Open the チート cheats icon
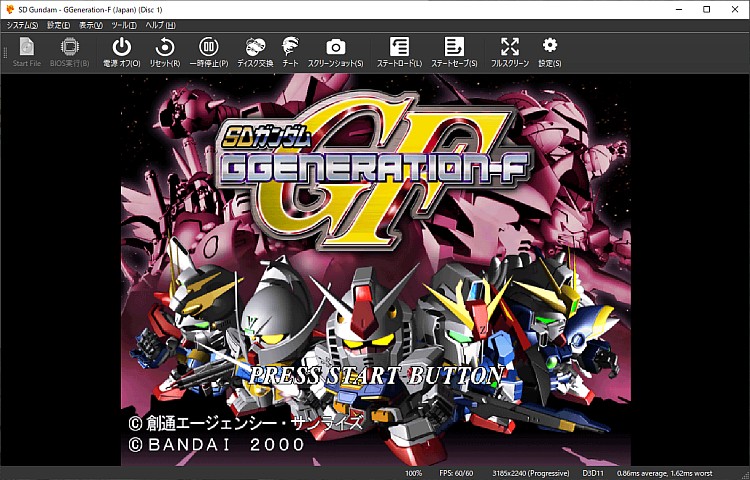Viewport: 750px width, 480px height. click(x=290, y=52)
